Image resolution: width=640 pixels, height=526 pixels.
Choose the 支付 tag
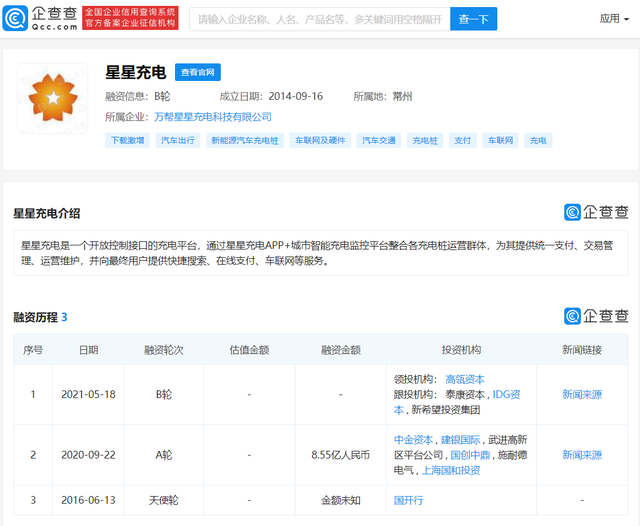462,141
